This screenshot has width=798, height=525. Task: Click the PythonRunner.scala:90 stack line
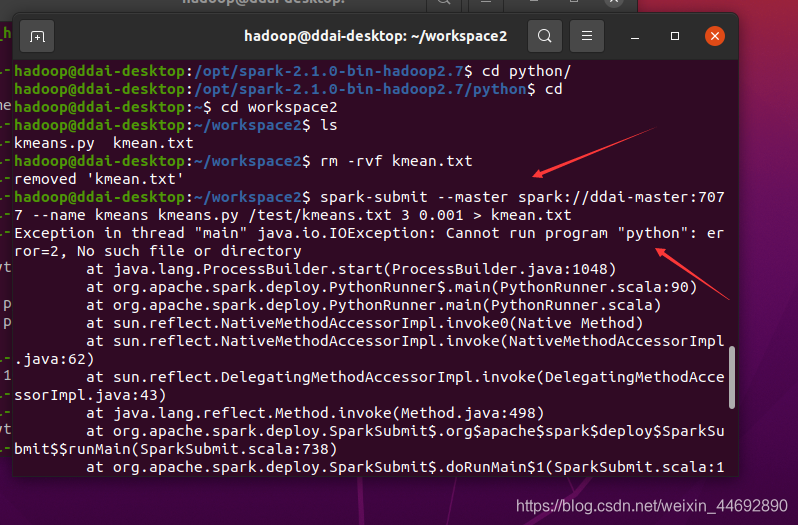(x=391, y=287)
